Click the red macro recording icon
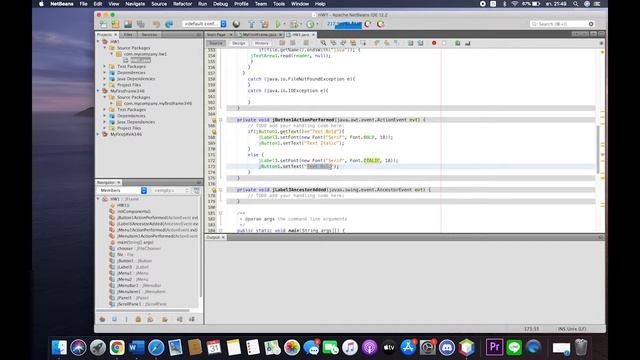Screen dimensions: 640x360 coord(434,43)
